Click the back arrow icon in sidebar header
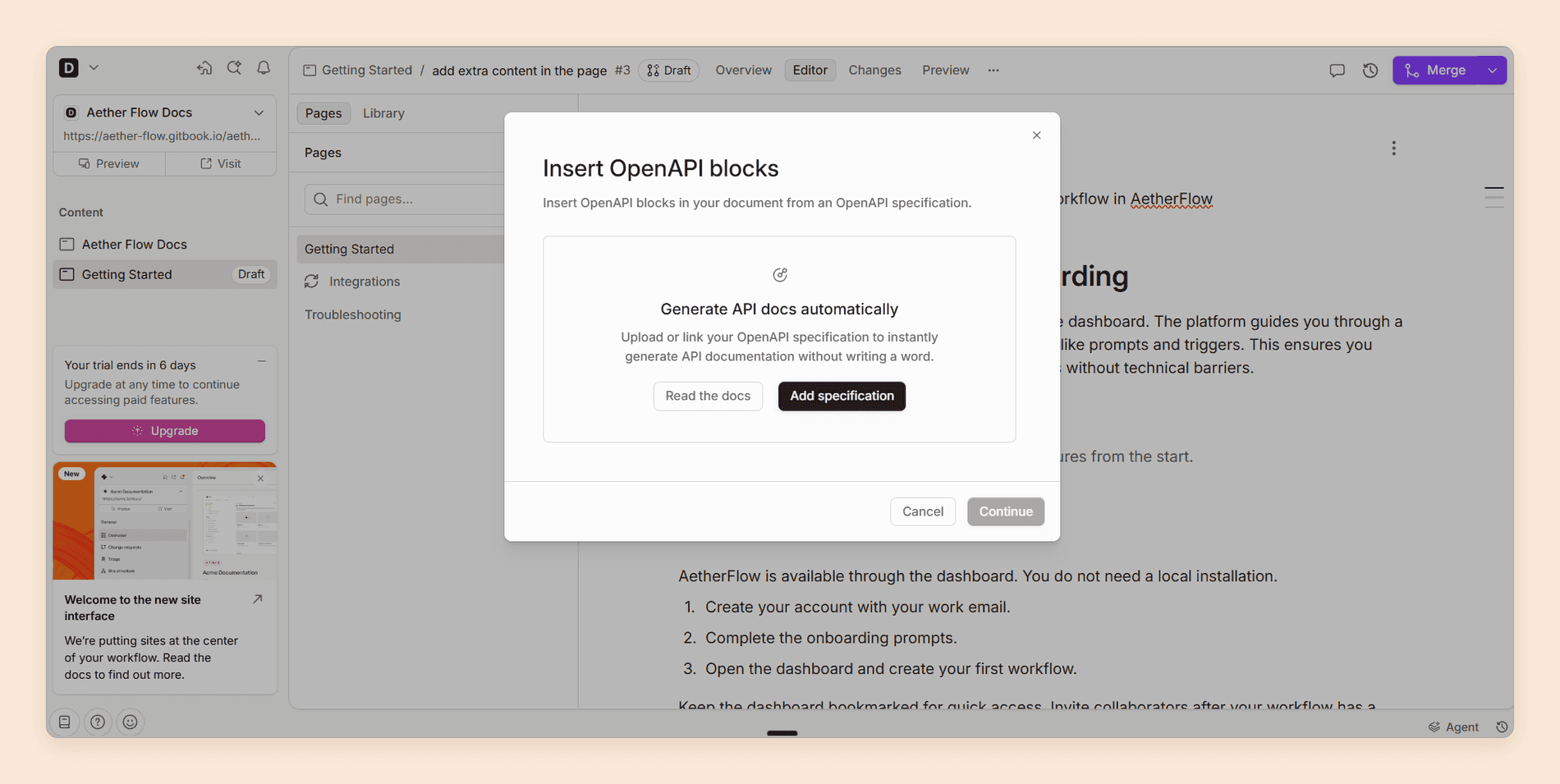This screenshot has width=1560, height=784. 204,68
